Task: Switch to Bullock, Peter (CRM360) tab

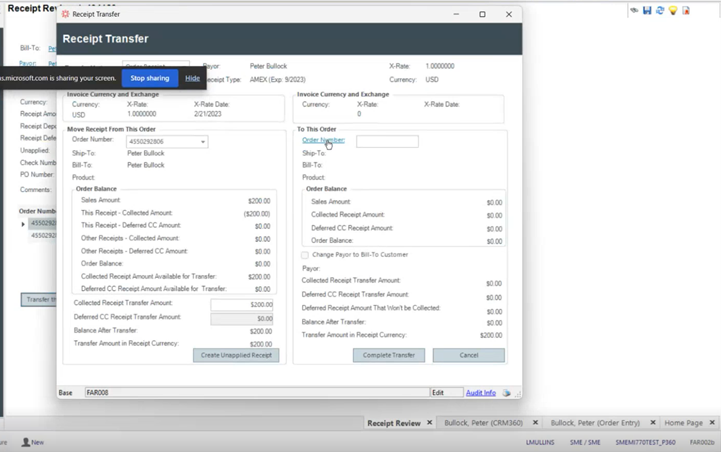Action: point(484,423)
